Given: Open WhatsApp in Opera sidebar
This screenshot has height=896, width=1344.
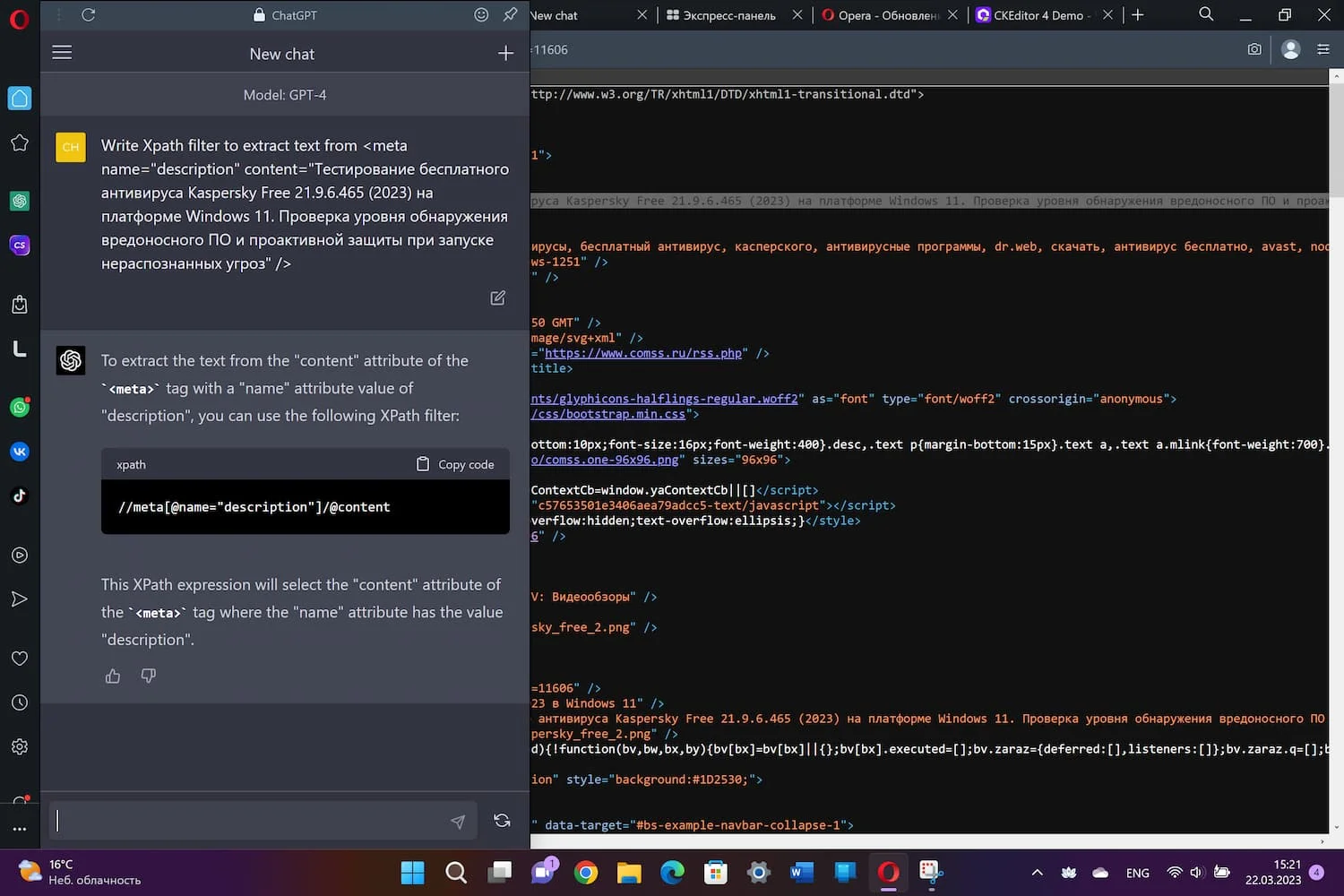Looking at the screenshot, I should 20,407.
